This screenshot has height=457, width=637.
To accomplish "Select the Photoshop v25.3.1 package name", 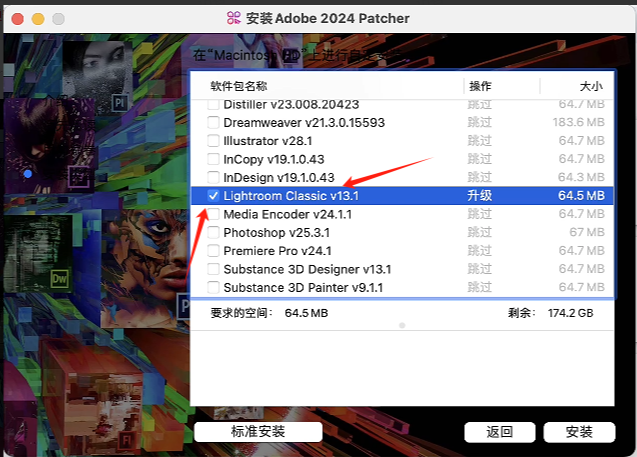I will (277, 233).
